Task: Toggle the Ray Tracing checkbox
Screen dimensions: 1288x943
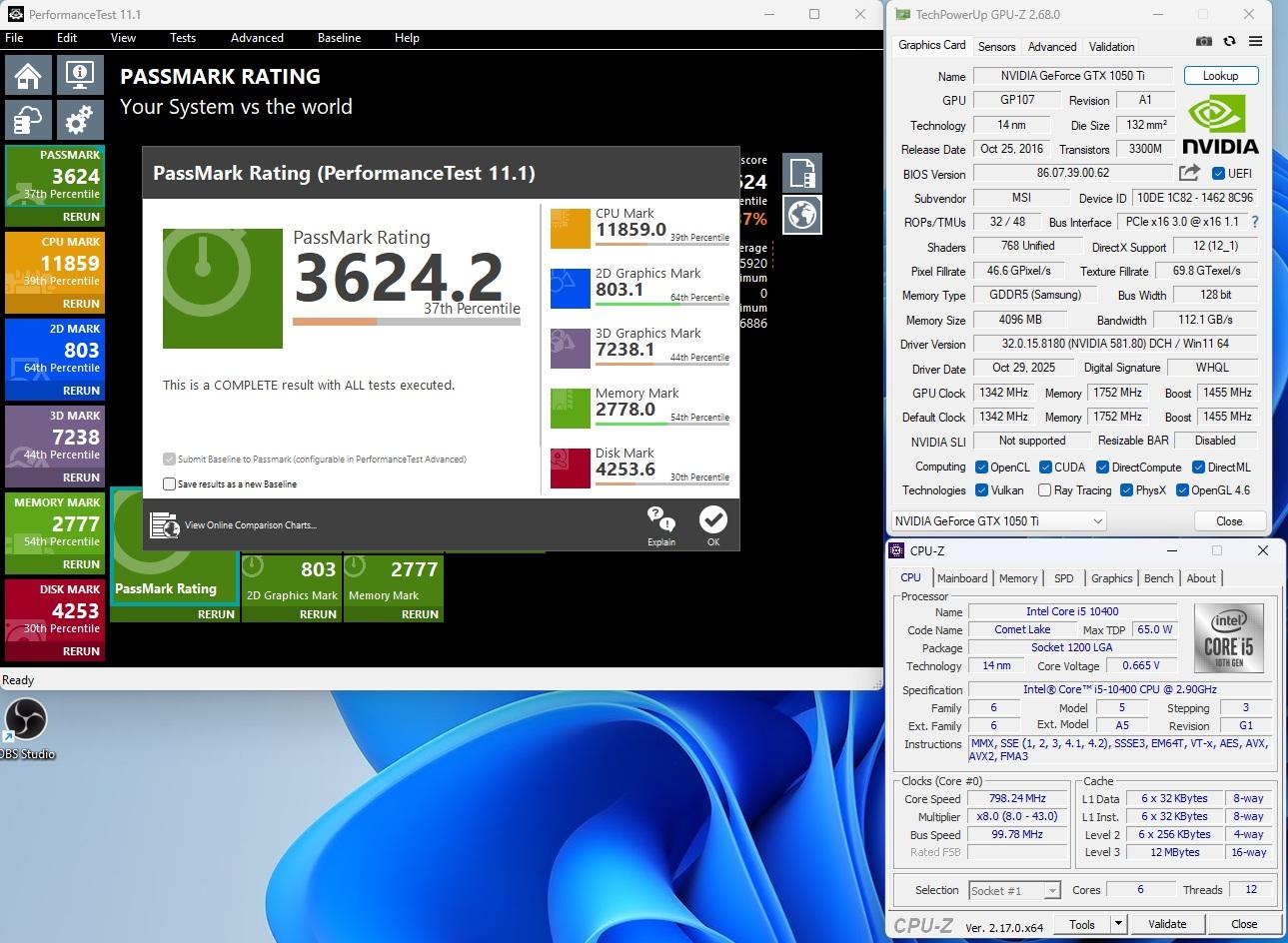Action: [1044, 490]
